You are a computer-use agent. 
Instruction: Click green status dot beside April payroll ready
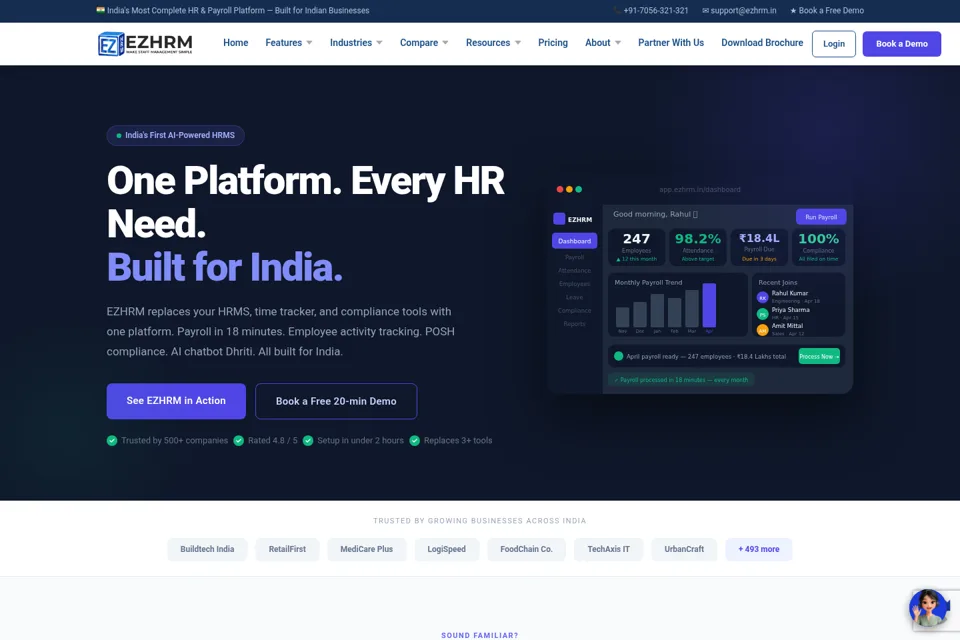[618, 356]
